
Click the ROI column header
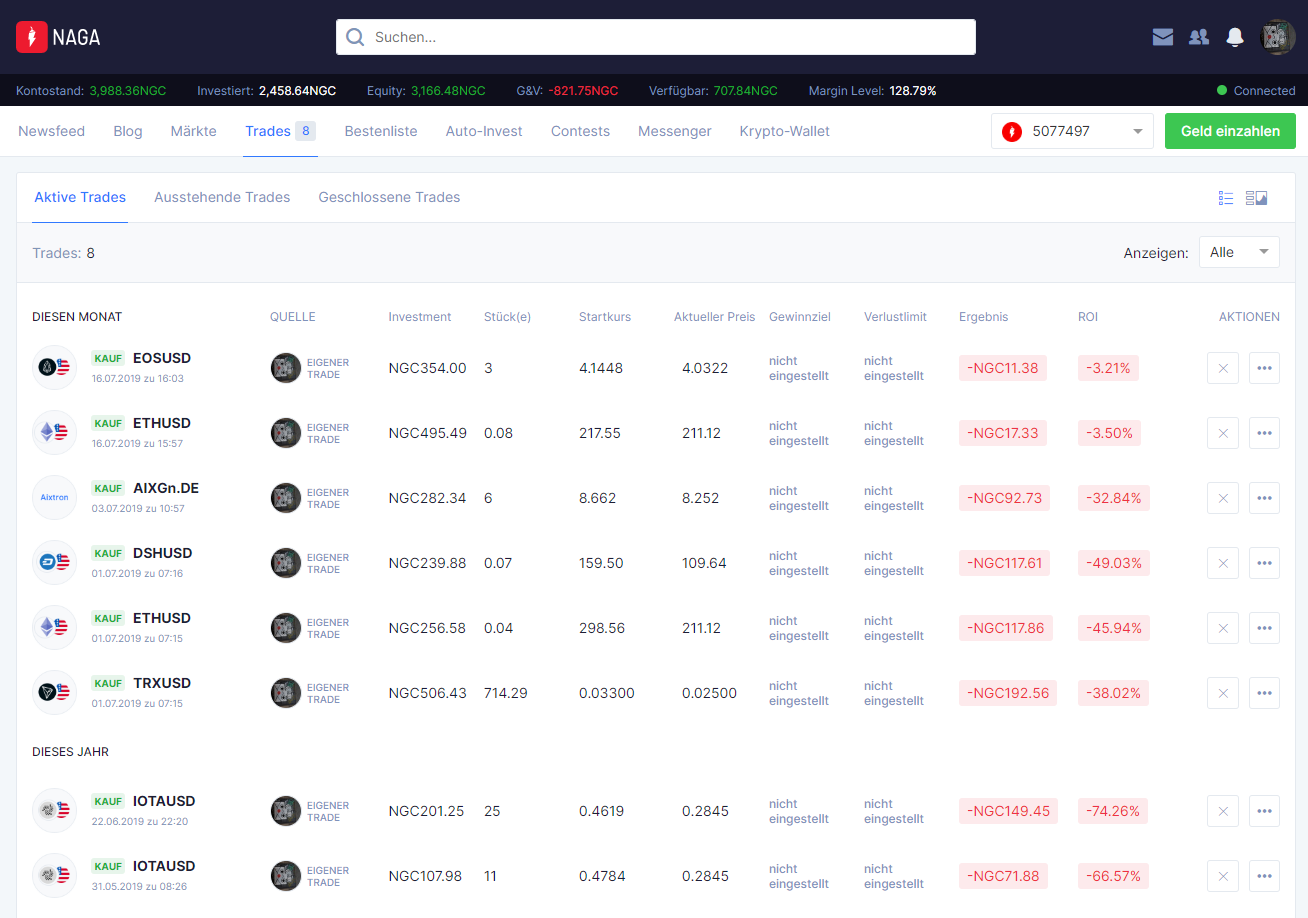pos(1088,317)
